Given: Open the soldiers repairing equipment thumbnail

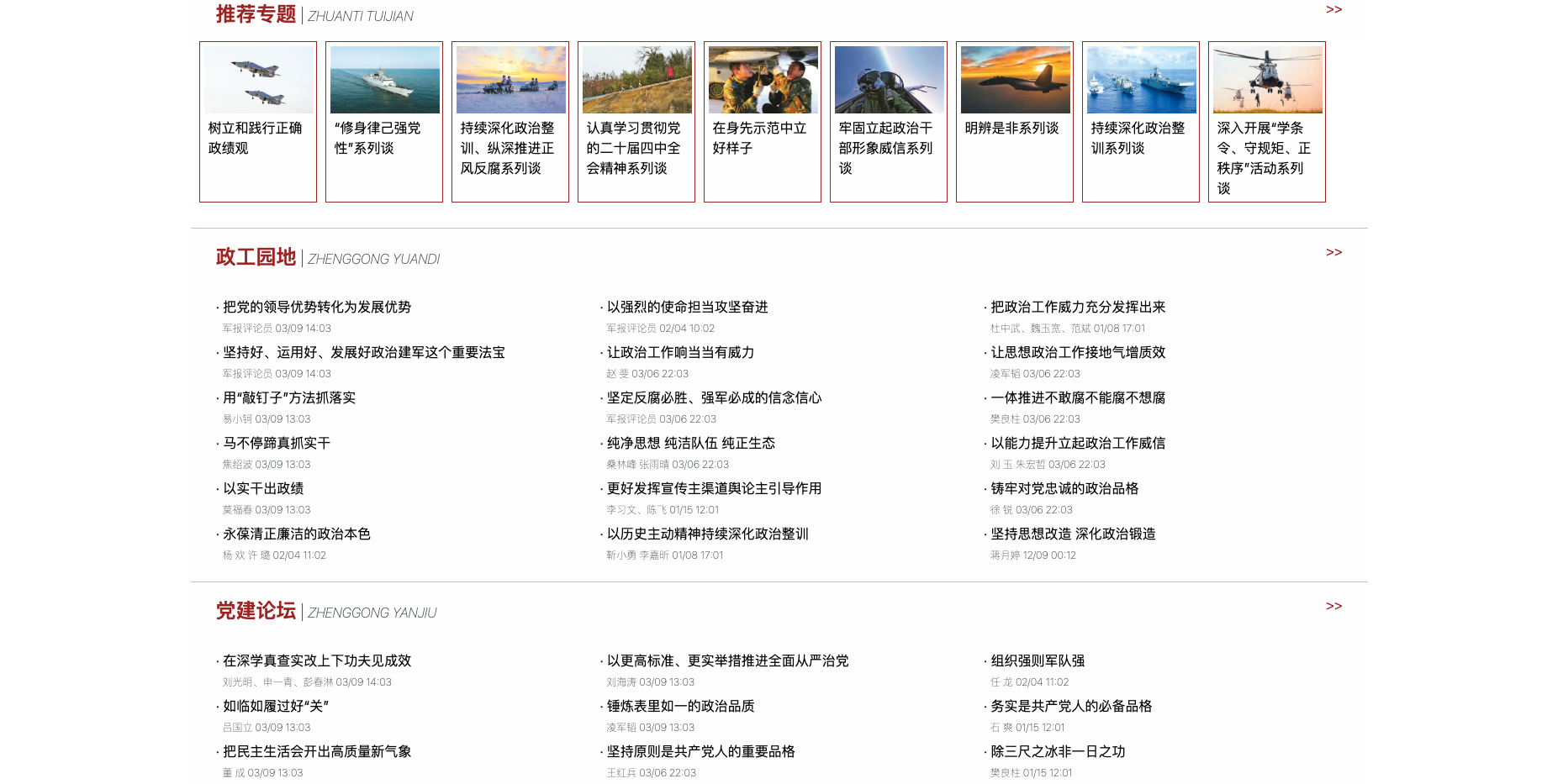Looking at the screenshot, I should (763, 80).
